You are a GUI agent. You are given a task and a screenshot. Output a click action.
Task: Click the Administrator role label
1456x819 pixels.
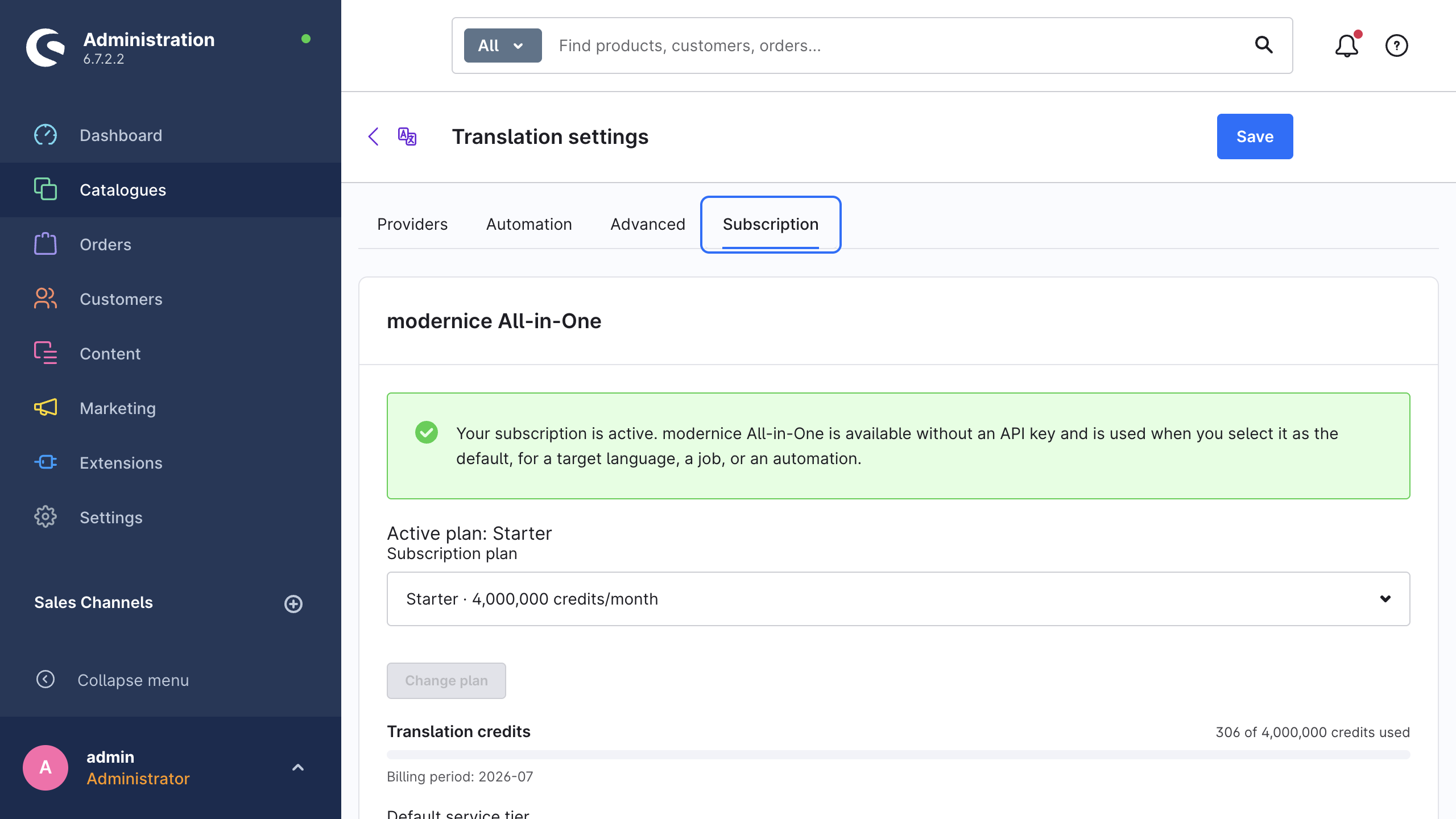tap(138, 779)
